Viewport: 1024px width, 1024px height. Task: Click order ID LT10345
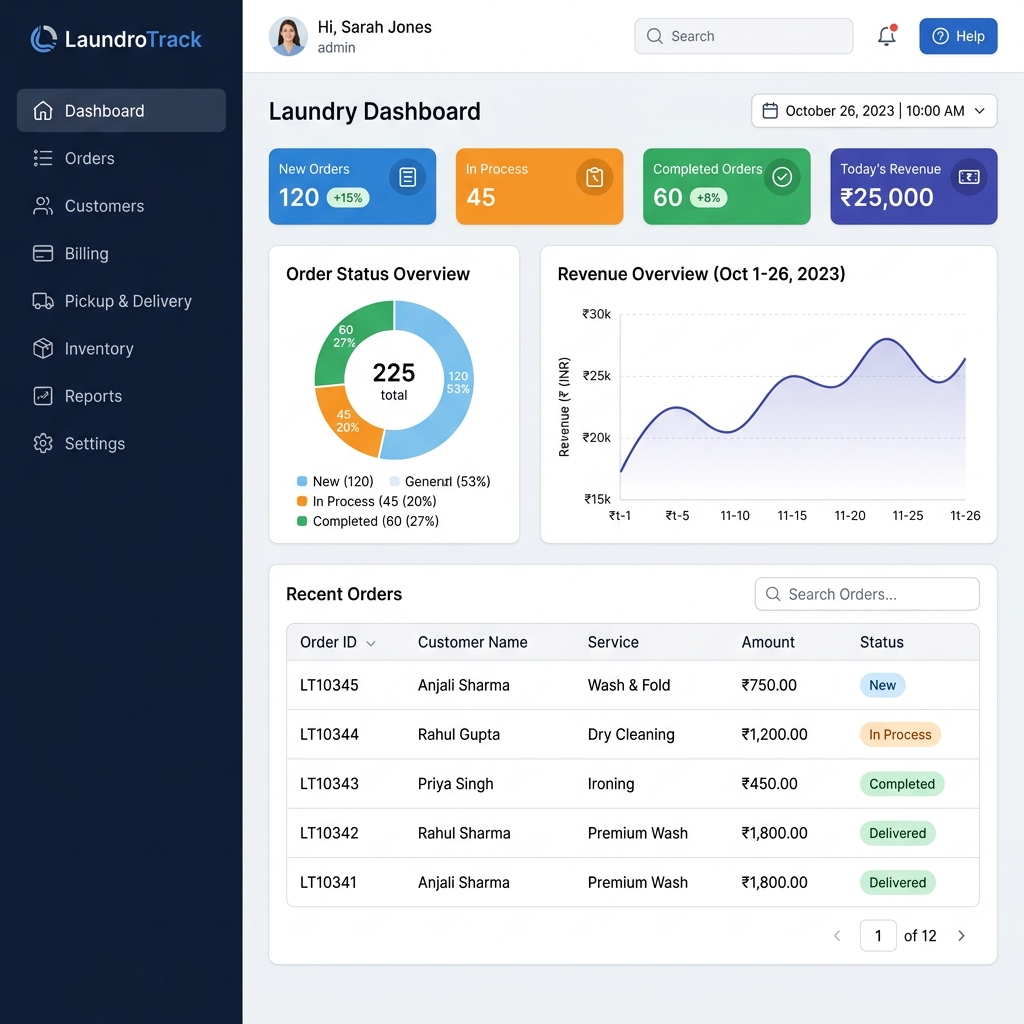[x=329, y=685]
